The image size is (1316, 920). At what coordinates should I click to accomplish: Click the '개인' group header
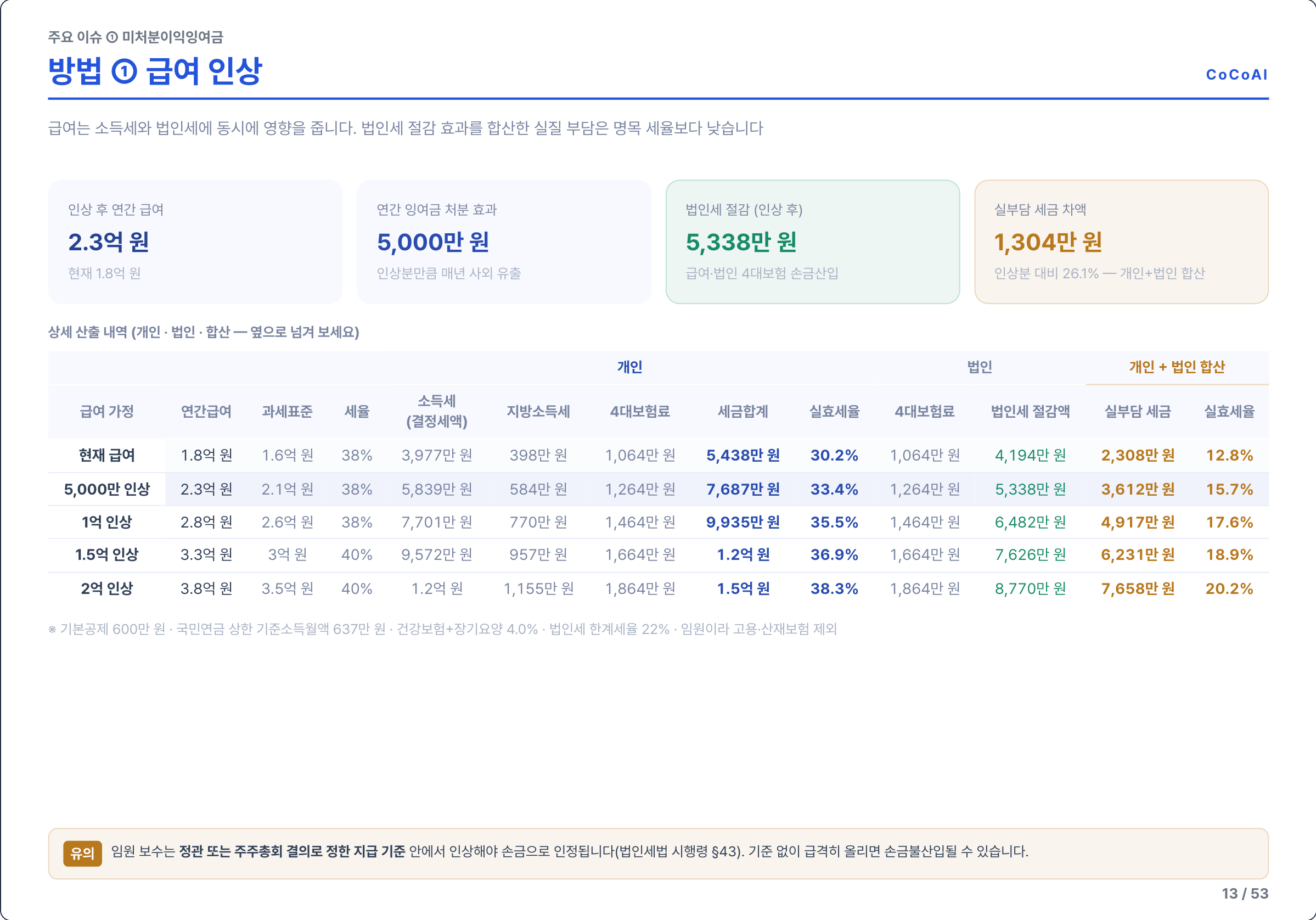(x=629, y=367)
